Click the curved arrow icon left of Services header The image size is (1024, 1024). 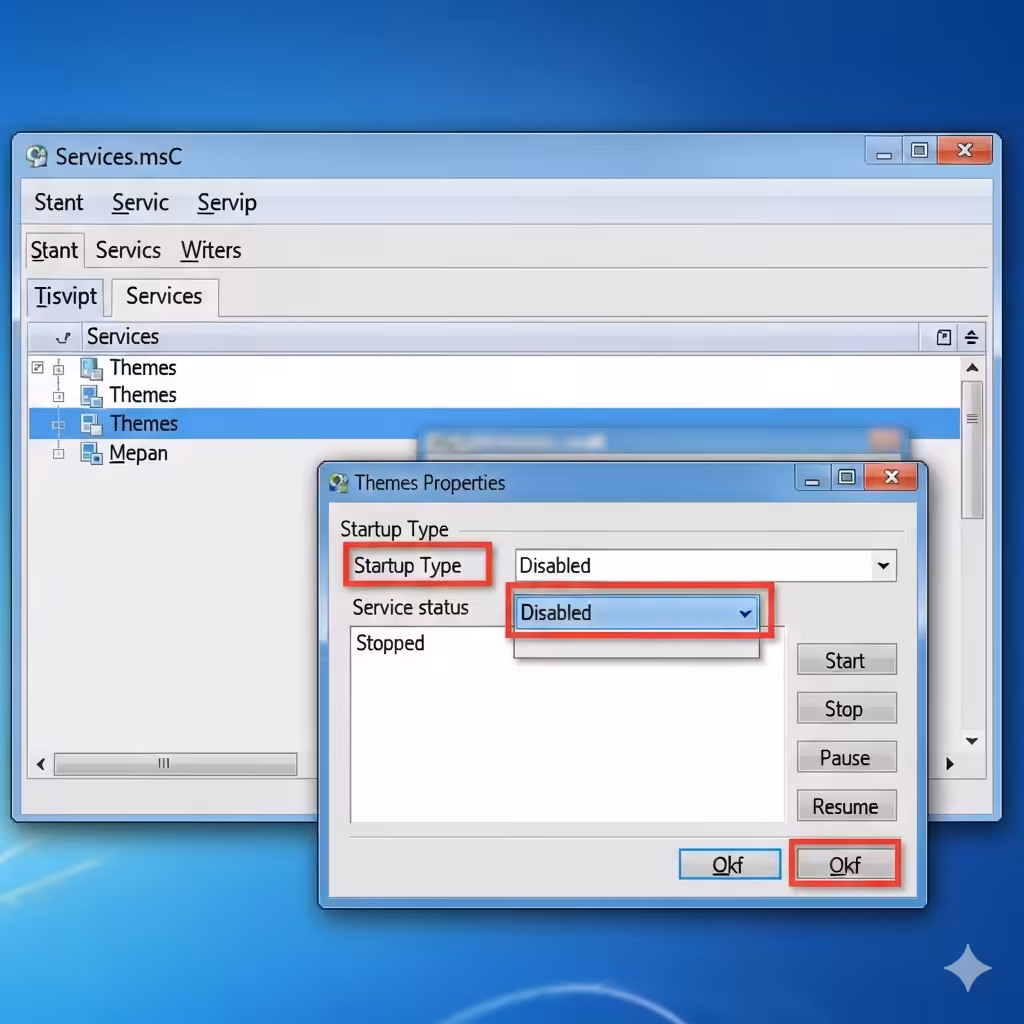63,338
